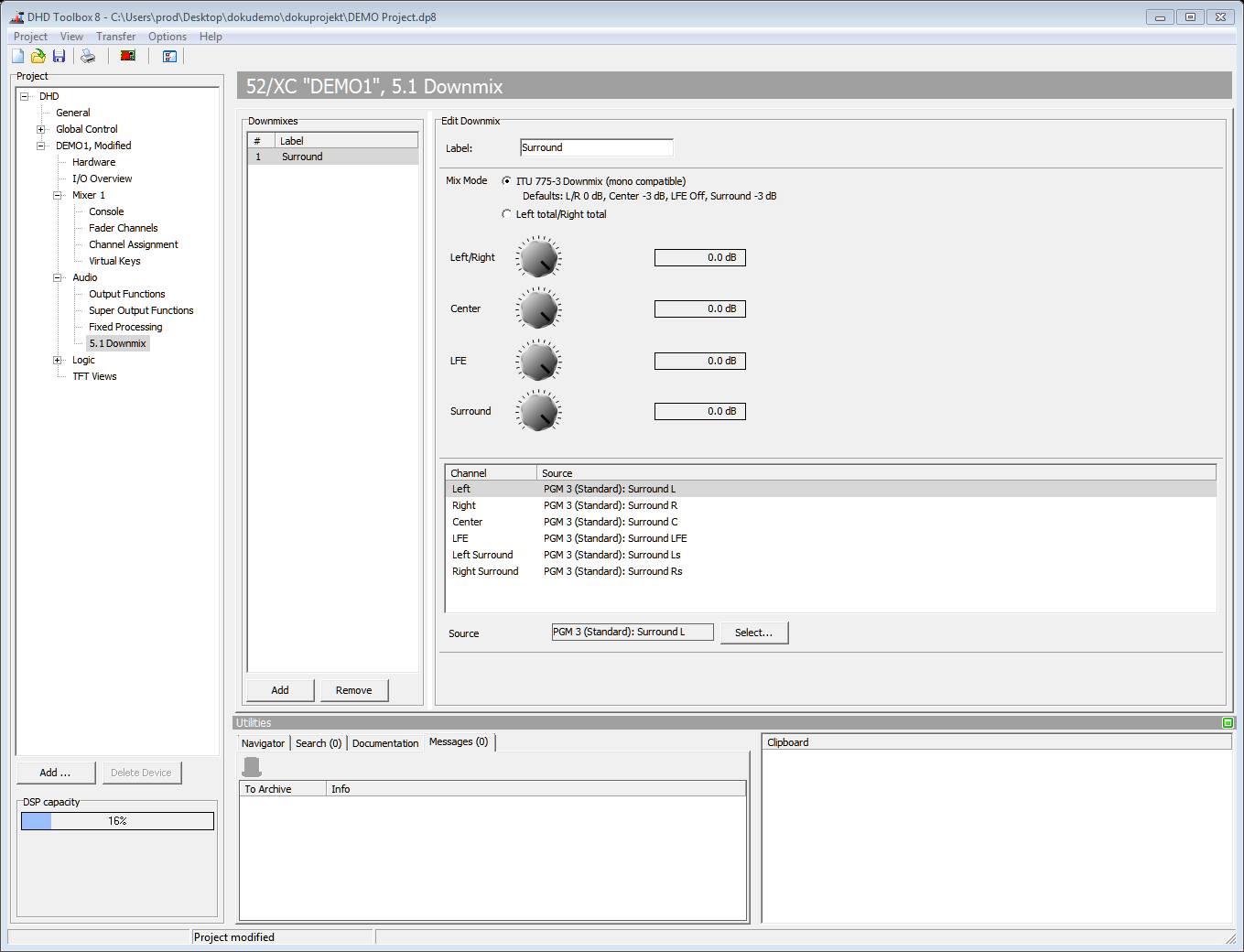The height and width of the screenshot is (952, 1244).
Task: Open the Transfer menu
Action: tap(115, 37)
